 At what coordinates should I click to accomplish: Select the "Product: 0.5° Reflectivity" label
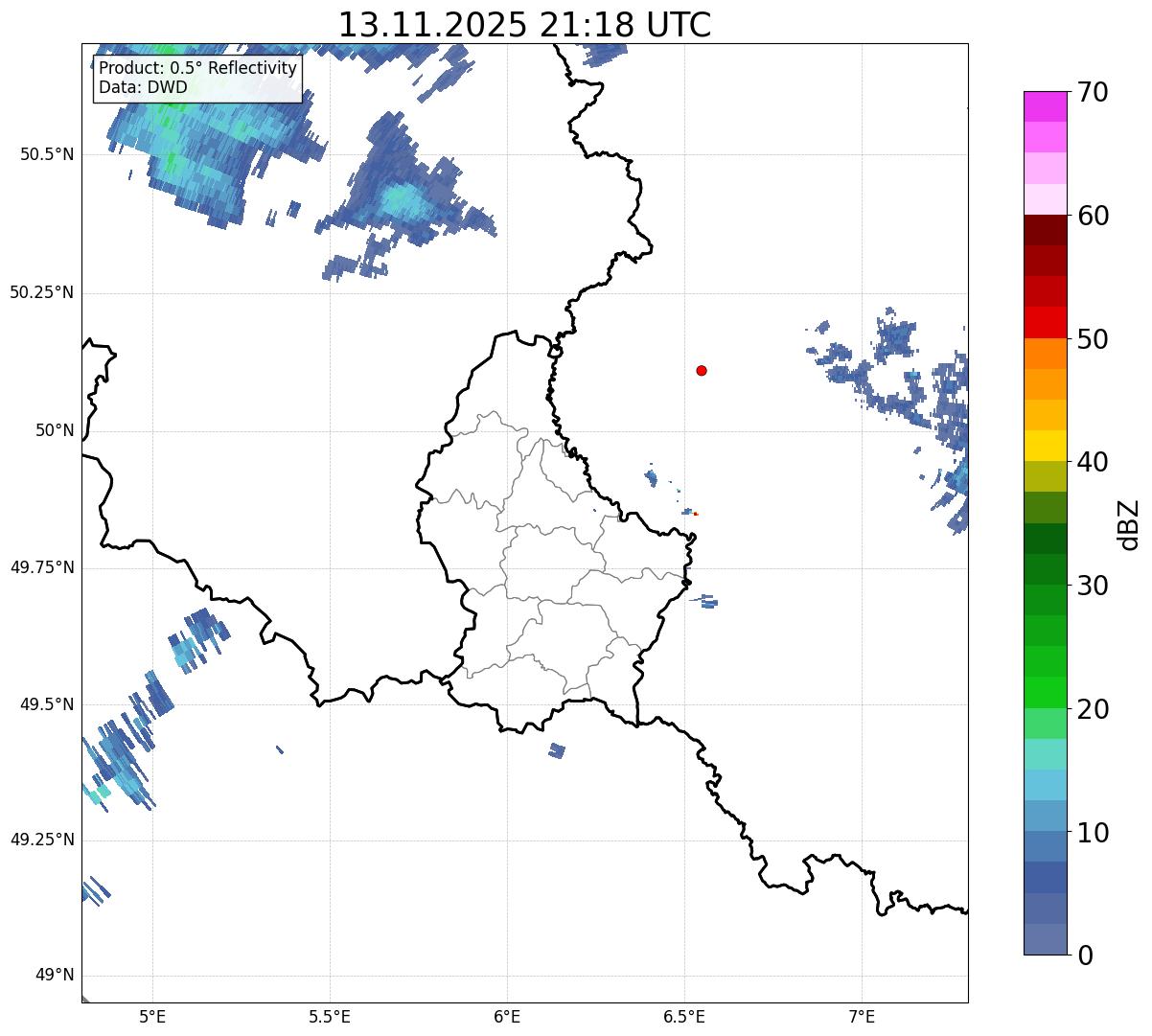197,69
